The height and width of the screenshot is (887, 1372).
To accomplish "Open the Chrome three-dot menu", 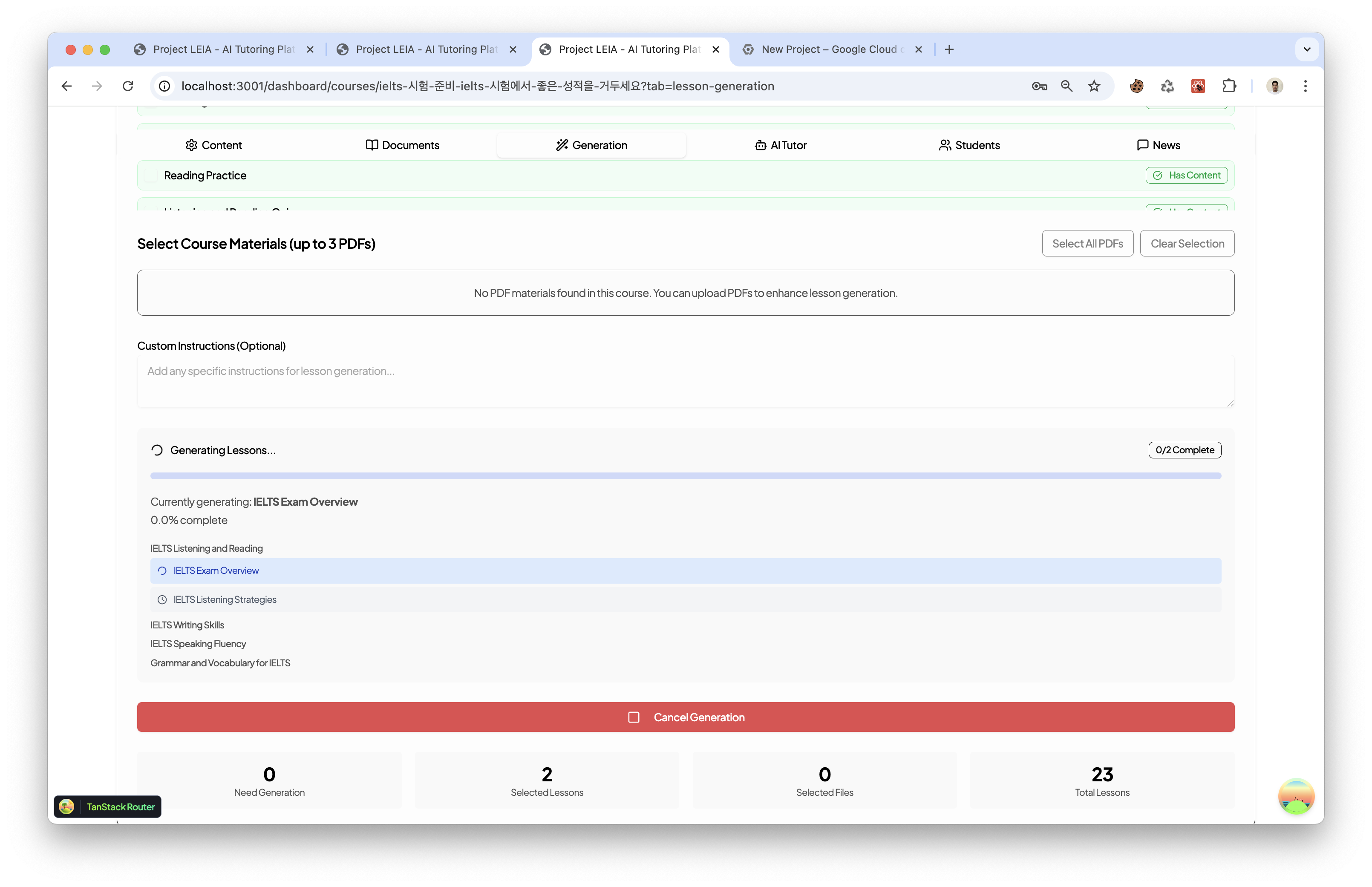I will point(1305,86).
